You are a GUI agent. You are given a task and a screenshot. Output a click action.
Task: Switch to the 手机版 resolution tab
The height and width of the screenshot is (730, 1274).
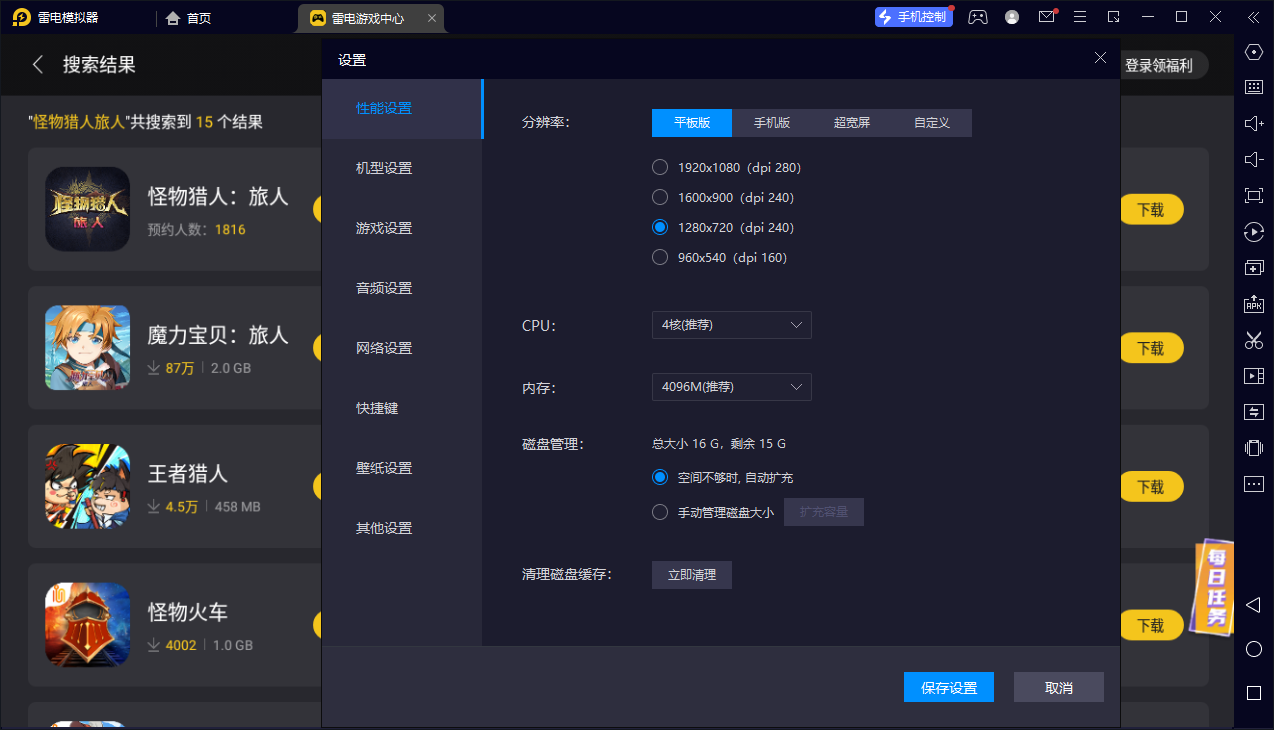pyautogui.click(x=771, y=123)
